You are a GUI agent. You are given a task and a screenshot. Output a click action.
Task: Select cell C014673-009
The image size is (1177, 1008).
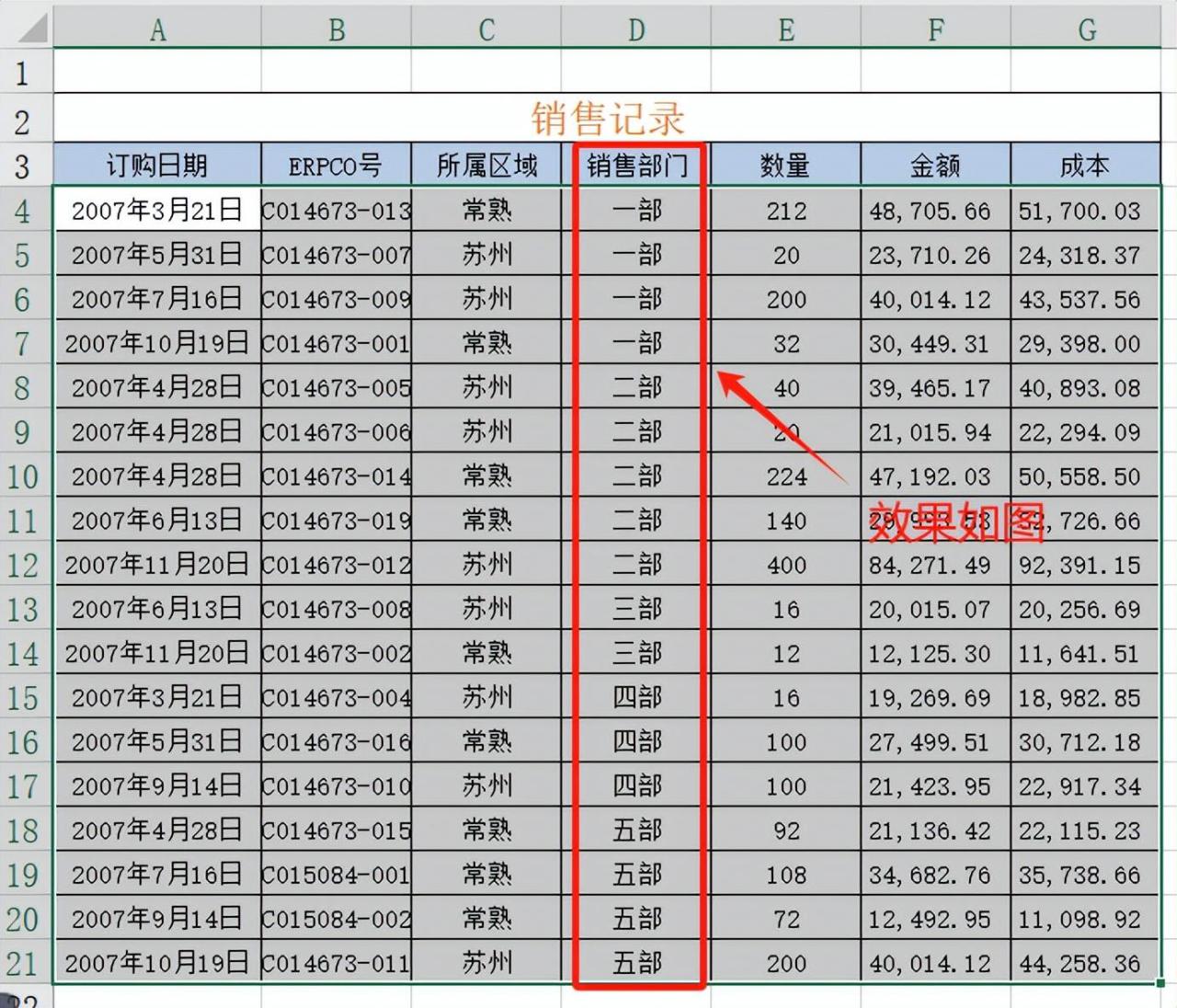coord(337,298)
